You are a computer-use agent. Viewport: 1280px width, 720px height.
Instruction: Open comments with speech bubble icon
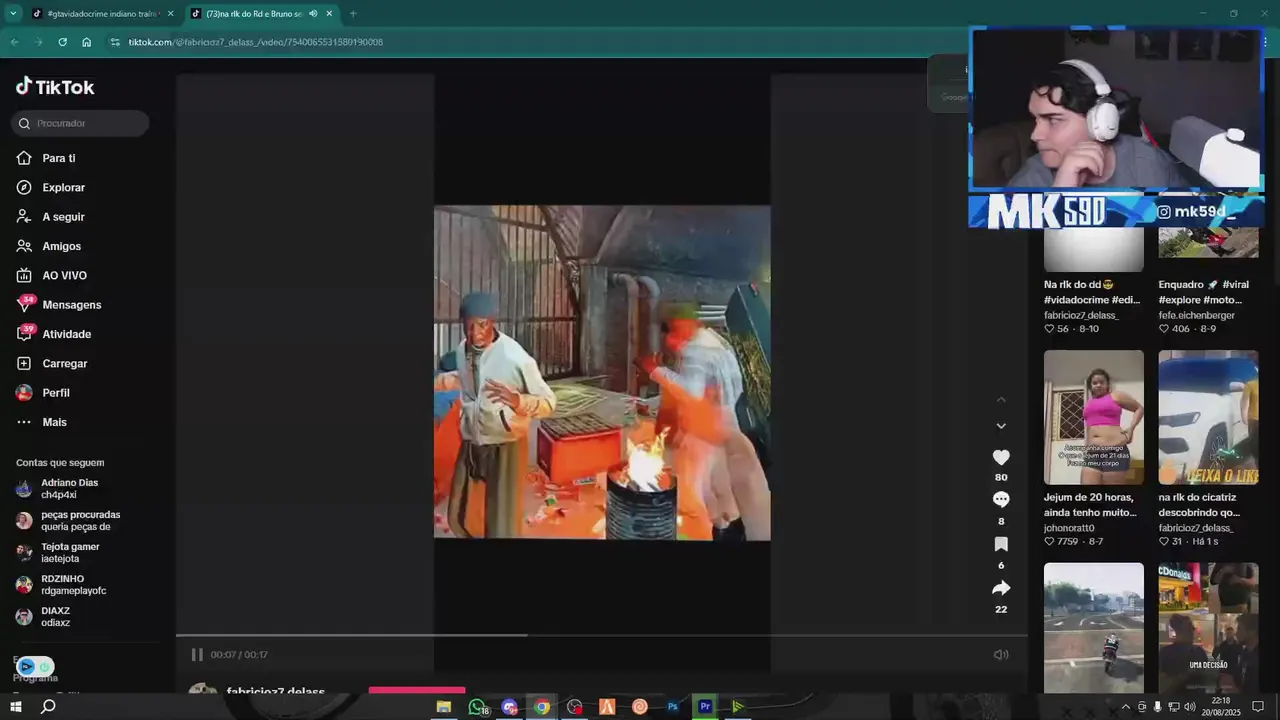1001,500
